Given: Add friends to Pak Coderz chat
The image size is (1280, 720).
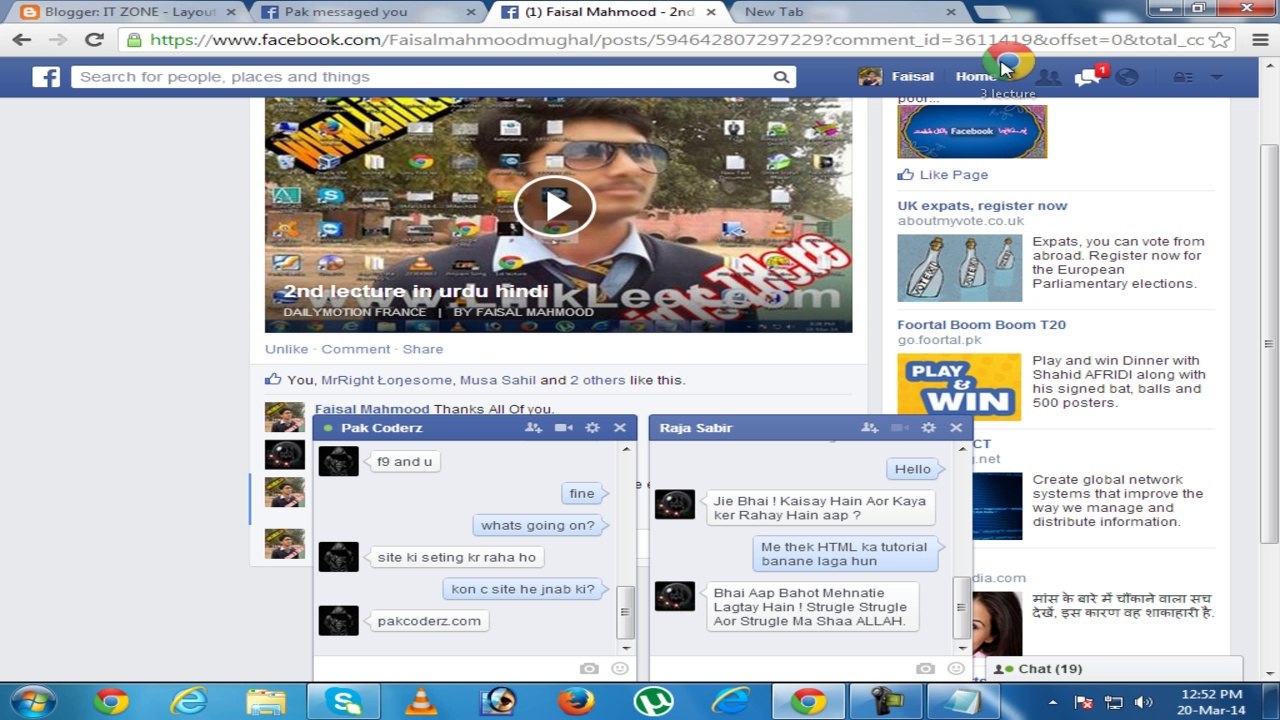Looking at the screenshot, I should point(533,427).
